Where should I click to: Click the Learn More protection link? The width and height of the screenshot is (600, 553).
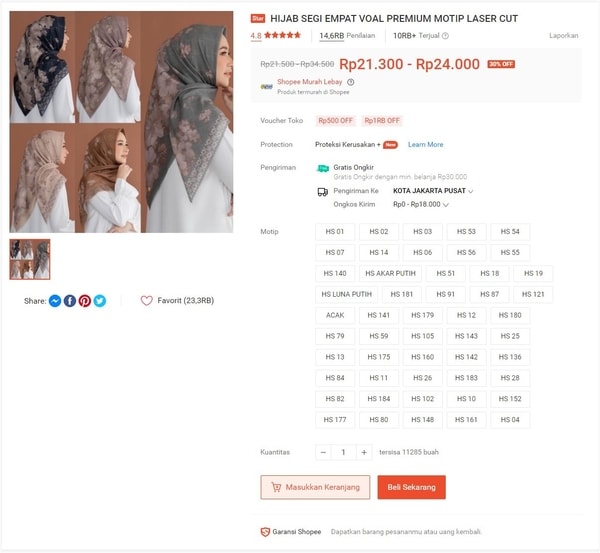(x=426, y=144)
